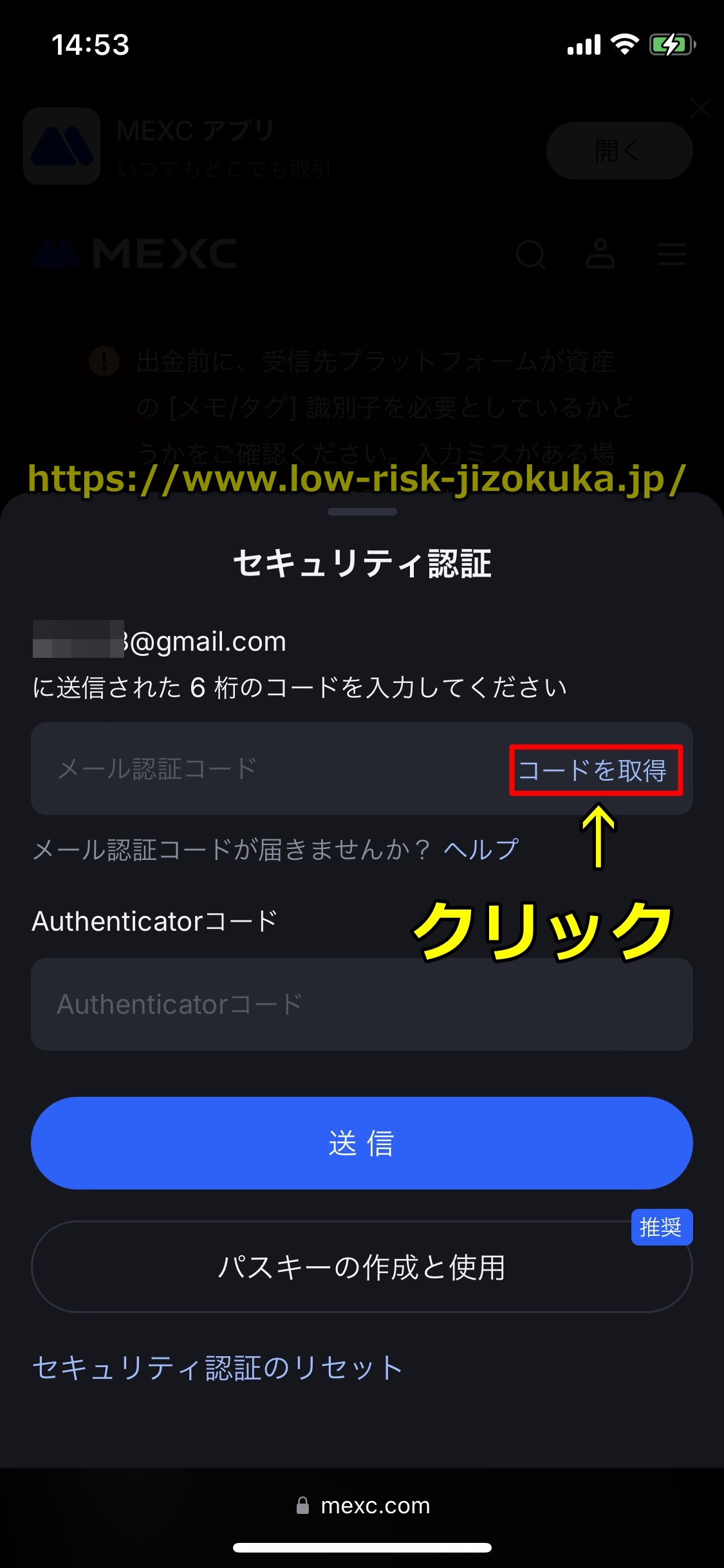
Task: Click the MEXC header logo
Action: pos(135,253)
